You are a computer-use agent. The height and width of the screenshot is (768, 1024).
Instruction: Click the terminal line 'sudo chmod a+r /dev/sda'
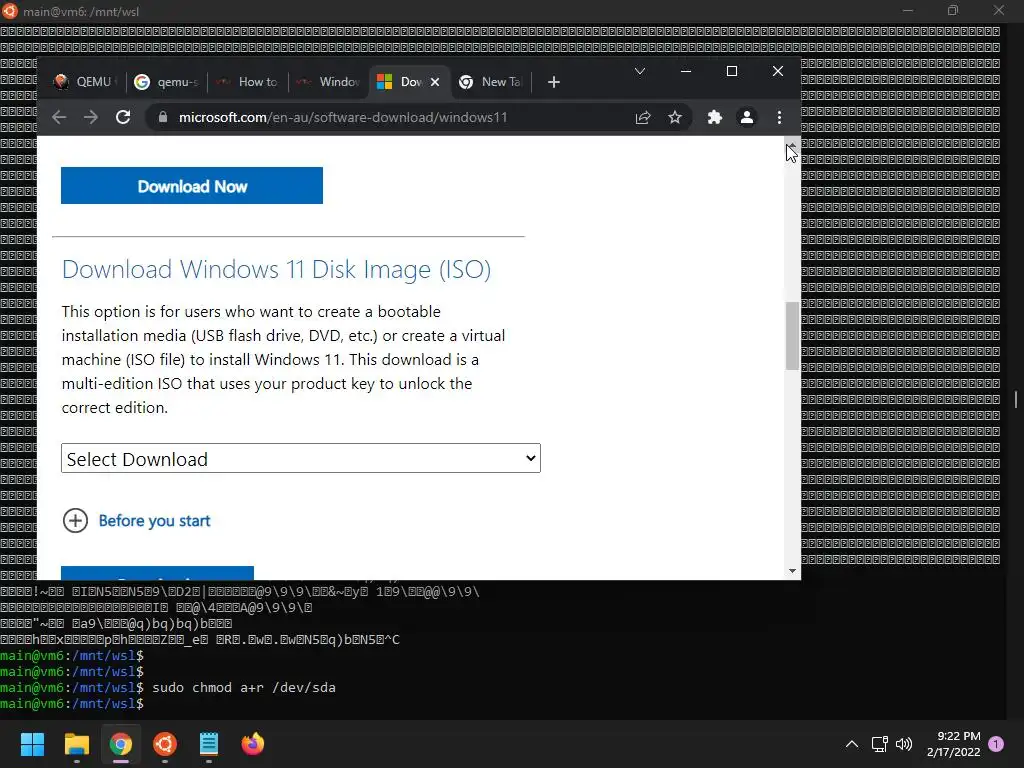pyautogui.click(x=244, y=688)
